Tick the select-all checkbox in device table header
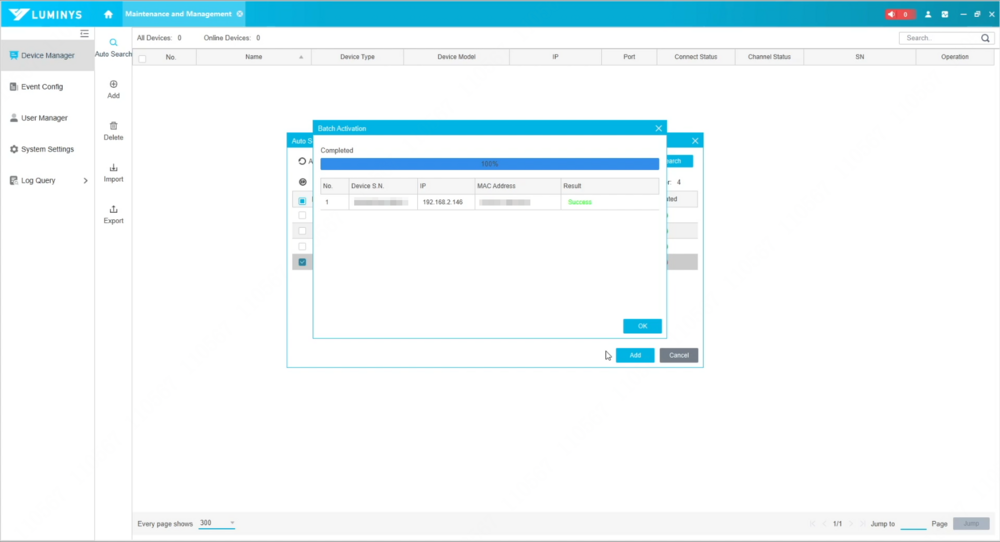Image resolution: width=1000 pixels, height=542 pixels. [142, 58]
